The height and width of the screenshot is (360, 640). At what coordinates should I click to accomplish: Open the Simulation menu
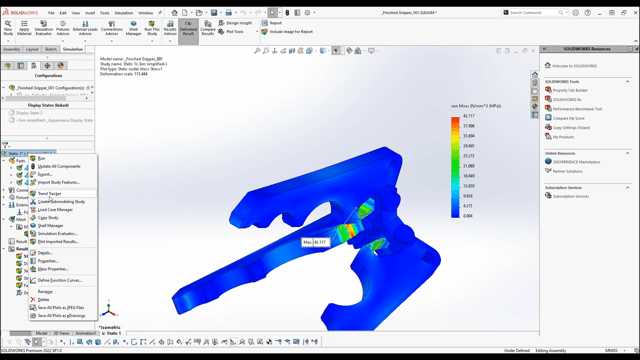[x=124, y=13]
